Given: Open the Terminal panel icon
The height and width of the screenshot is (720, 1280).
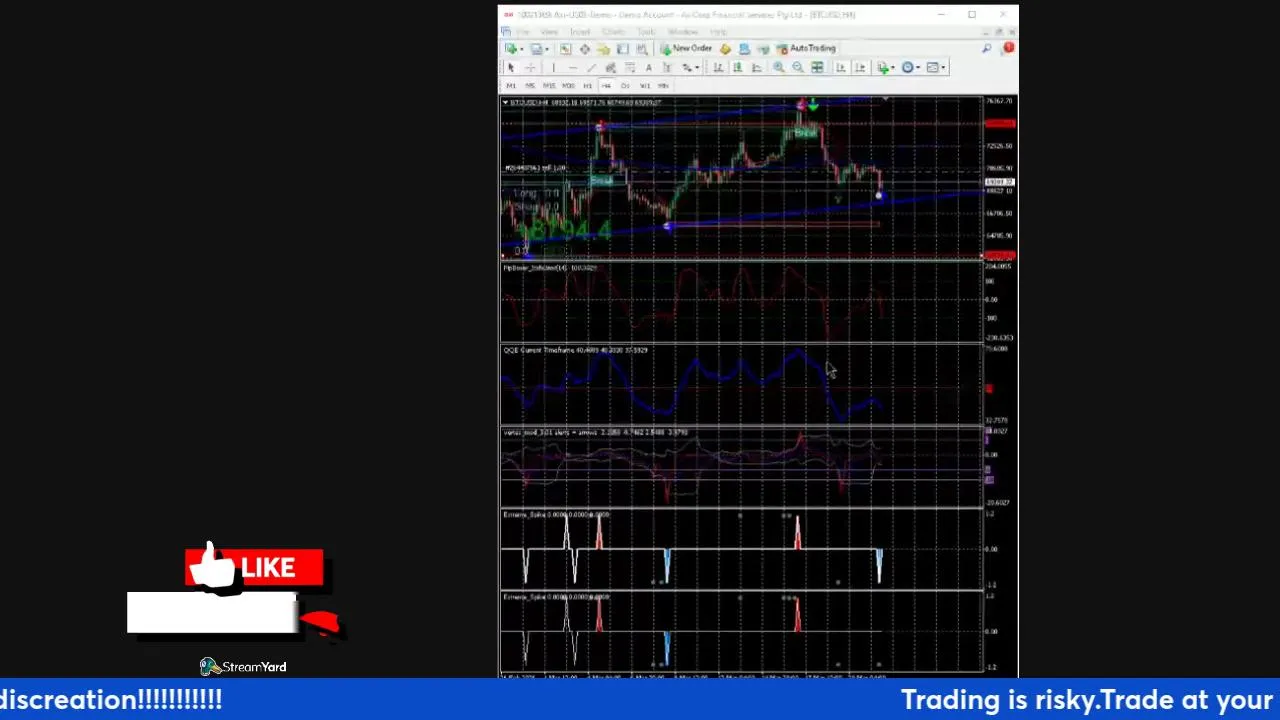Looking at the screenshot, I should tap(623, 49).
